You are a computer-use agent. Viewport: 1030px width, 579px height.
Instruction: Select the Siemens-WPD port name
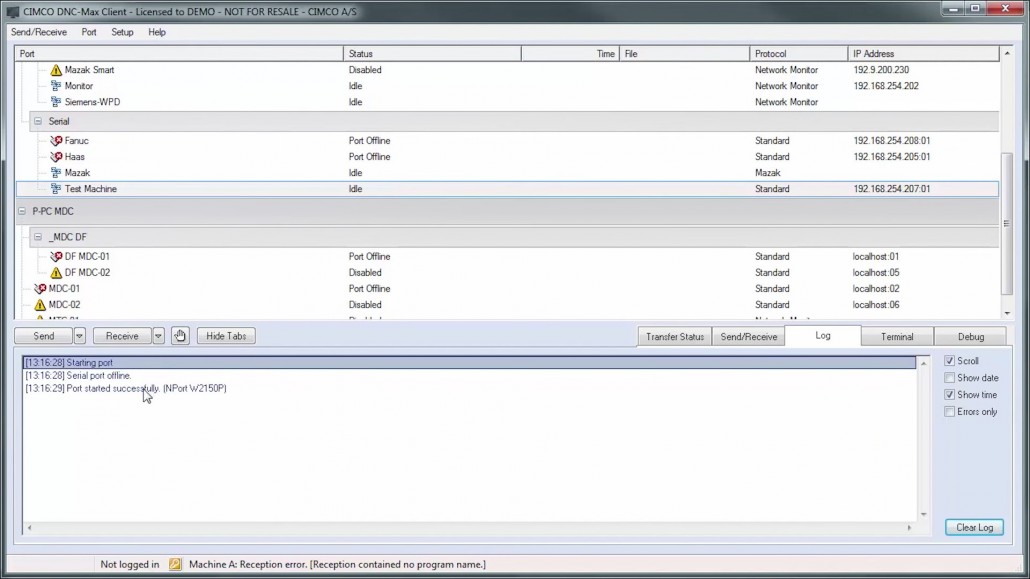point(92,102)
